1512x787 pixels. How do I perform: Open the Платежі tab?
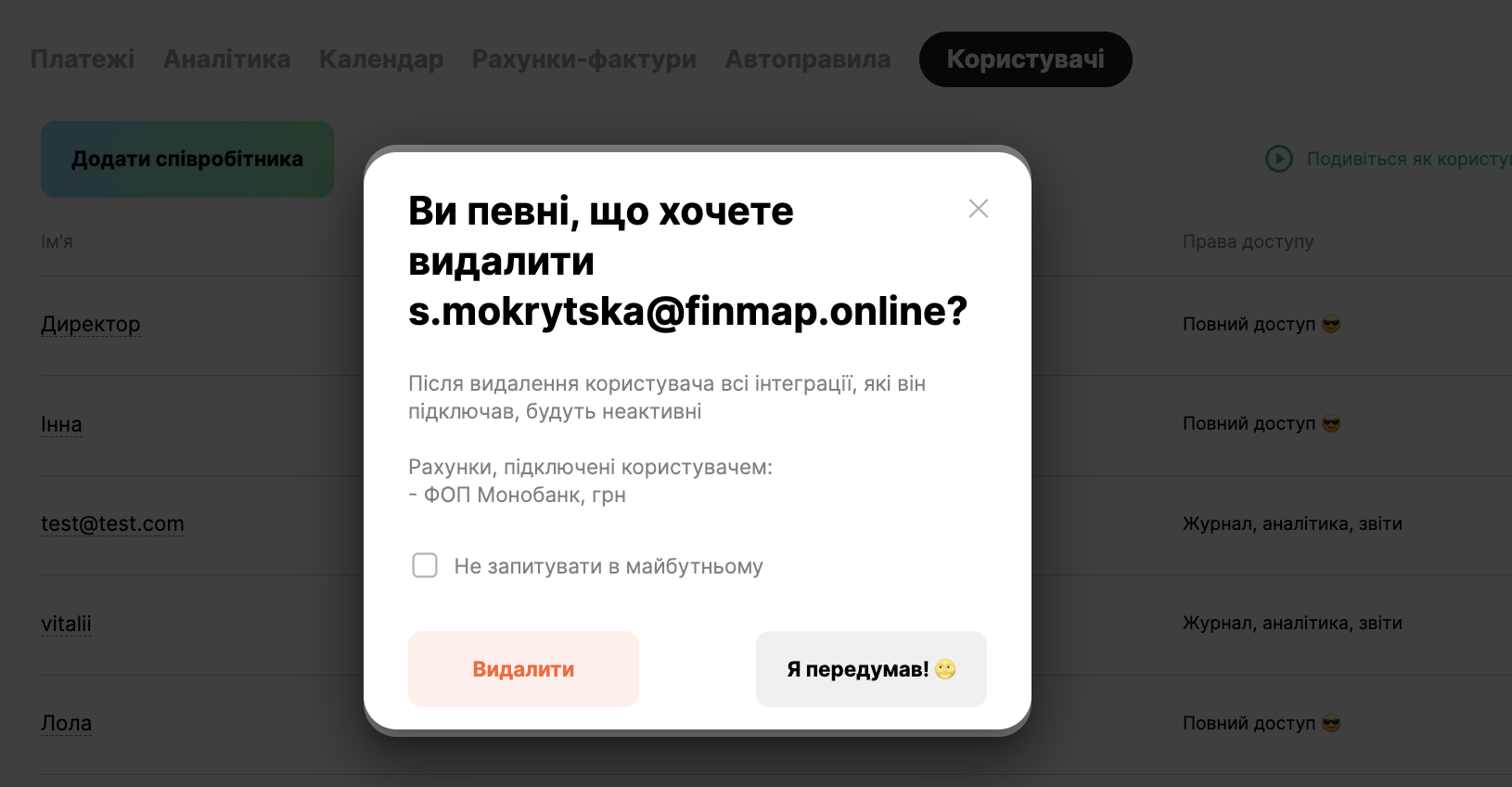(x=83, y=59)
